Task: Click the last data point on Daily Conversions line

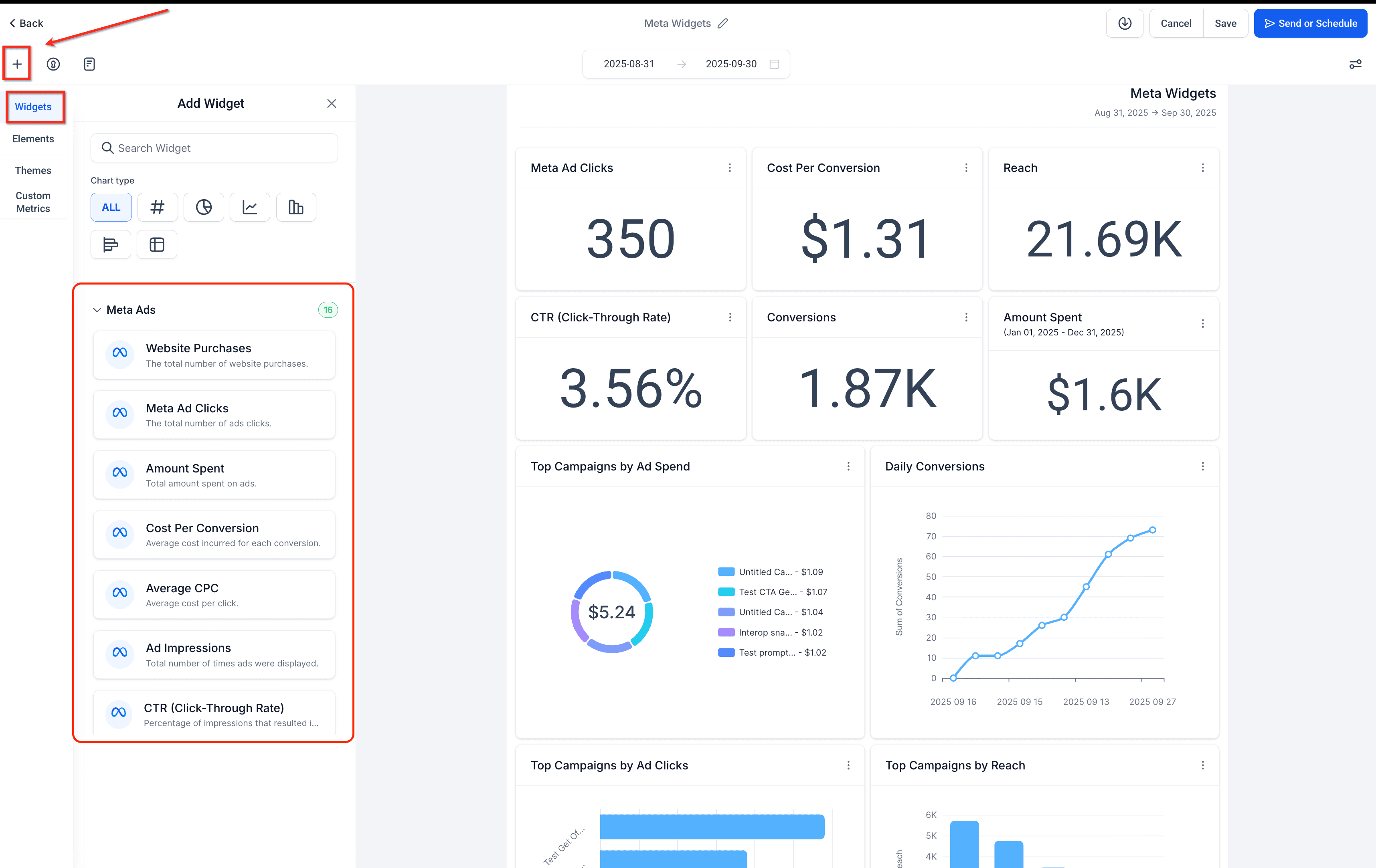Action: [x=1153, y=530]
